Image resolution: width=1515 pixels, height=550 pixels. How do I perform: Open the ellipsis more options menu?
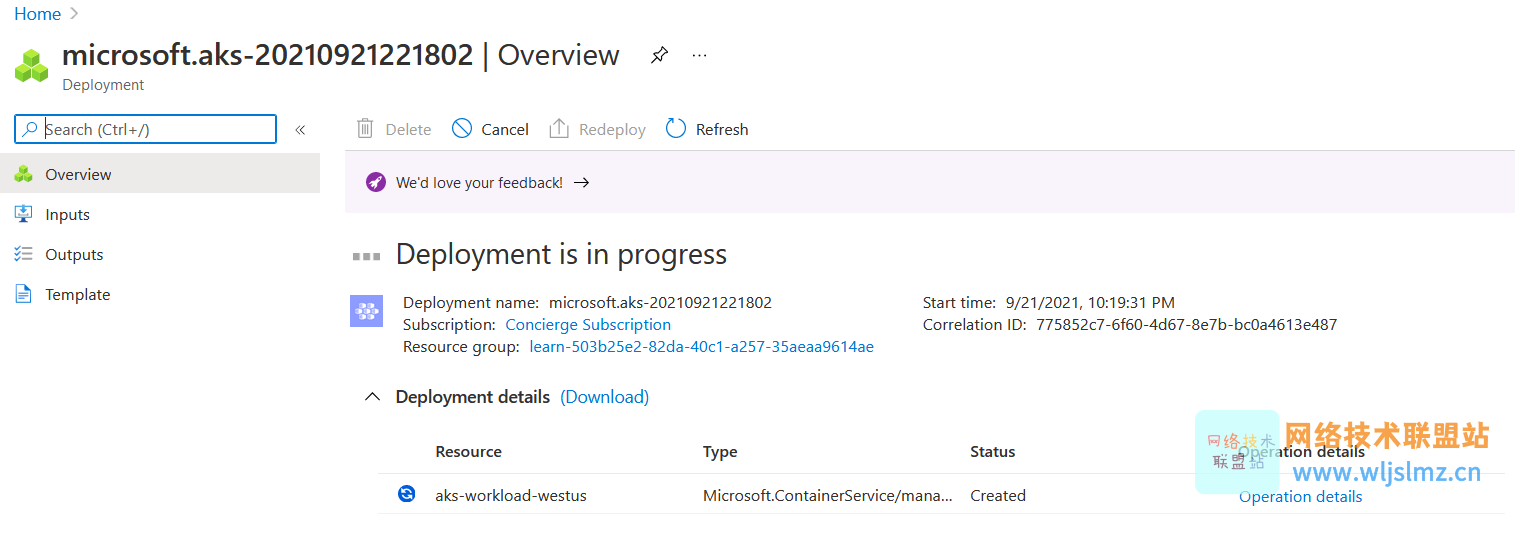point(699,55)
